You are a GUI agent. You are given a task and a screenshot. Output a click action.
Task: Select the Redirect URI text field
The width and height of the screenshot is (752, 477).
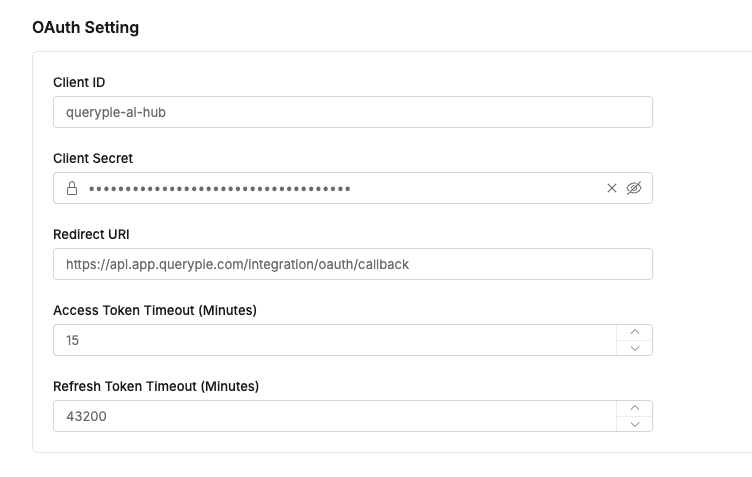352,264
